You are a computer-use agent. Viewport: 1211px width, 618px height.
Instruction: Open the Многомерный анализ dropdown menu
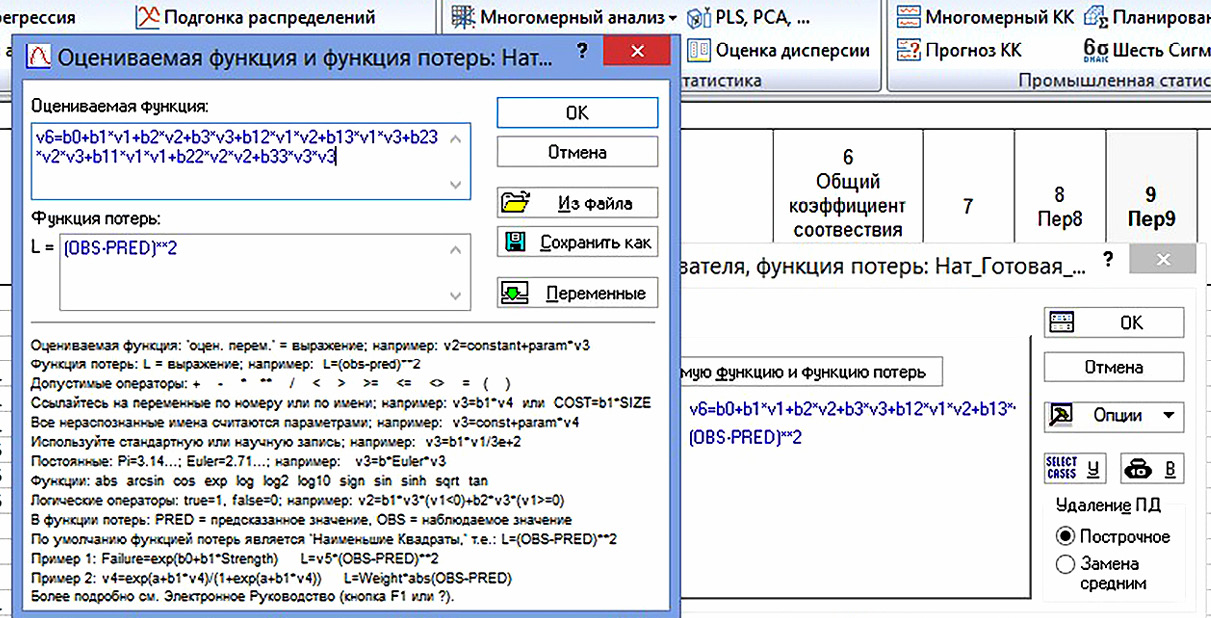pos(566,17)
